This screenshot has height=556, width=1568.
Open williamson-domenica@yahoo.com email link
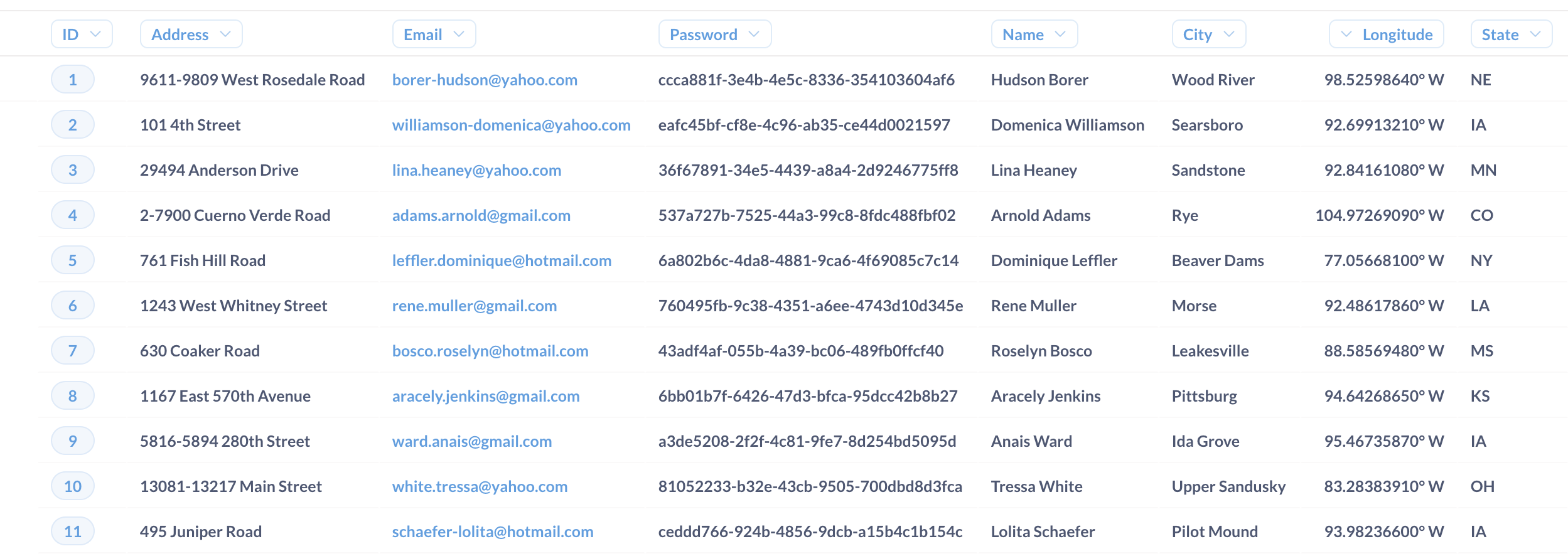(x=511, y=125)
